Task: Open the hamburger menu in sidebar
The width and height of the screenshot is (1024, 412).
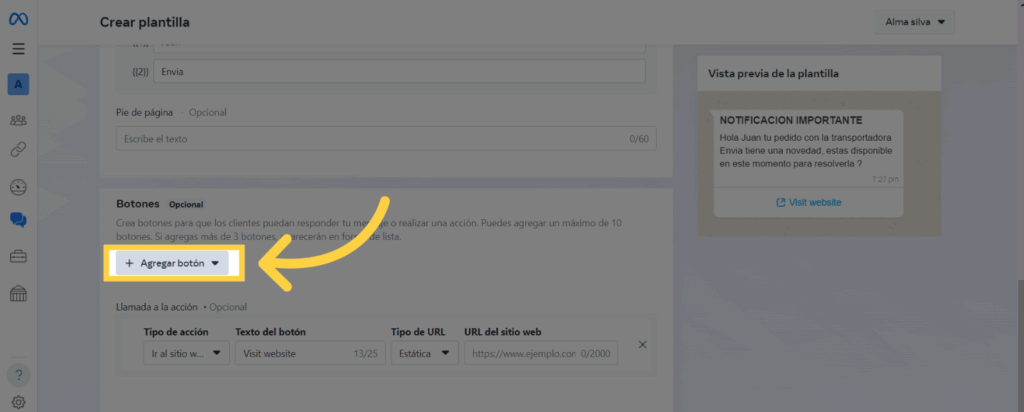Action: pos(18,48)
